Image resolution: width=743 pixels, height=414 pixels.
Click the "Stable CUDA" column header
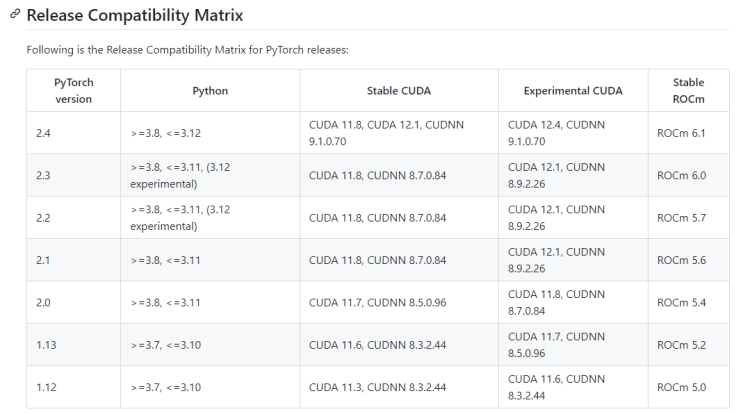pyautogui.click(x=399, y=90)
